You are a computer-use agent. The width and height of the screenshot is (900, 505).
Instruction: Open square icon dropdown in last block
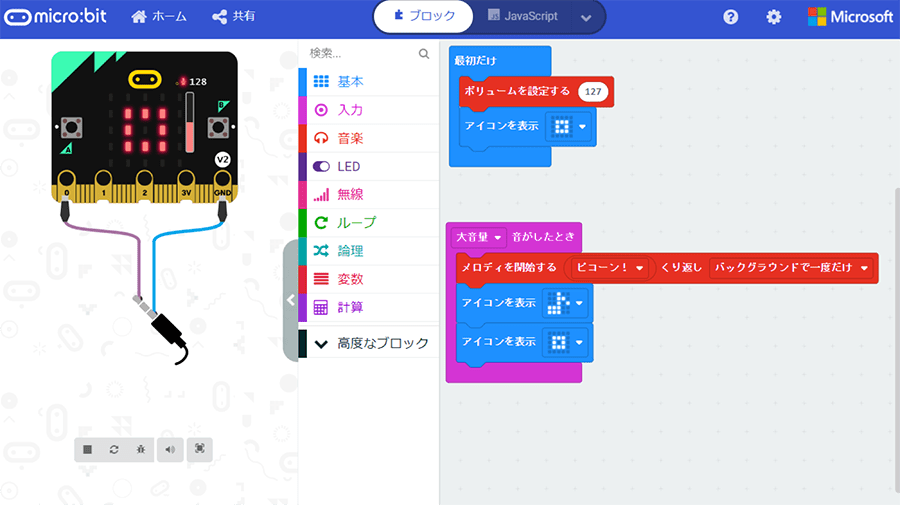pyautogui.click(x=567, y=343)
